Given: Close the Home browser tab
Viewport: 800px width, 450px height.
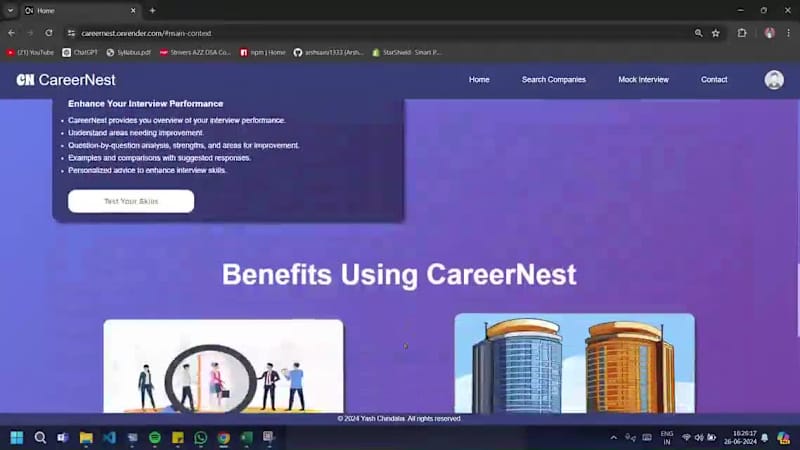Looking at the screenshot, I should [x=133, y=10].
